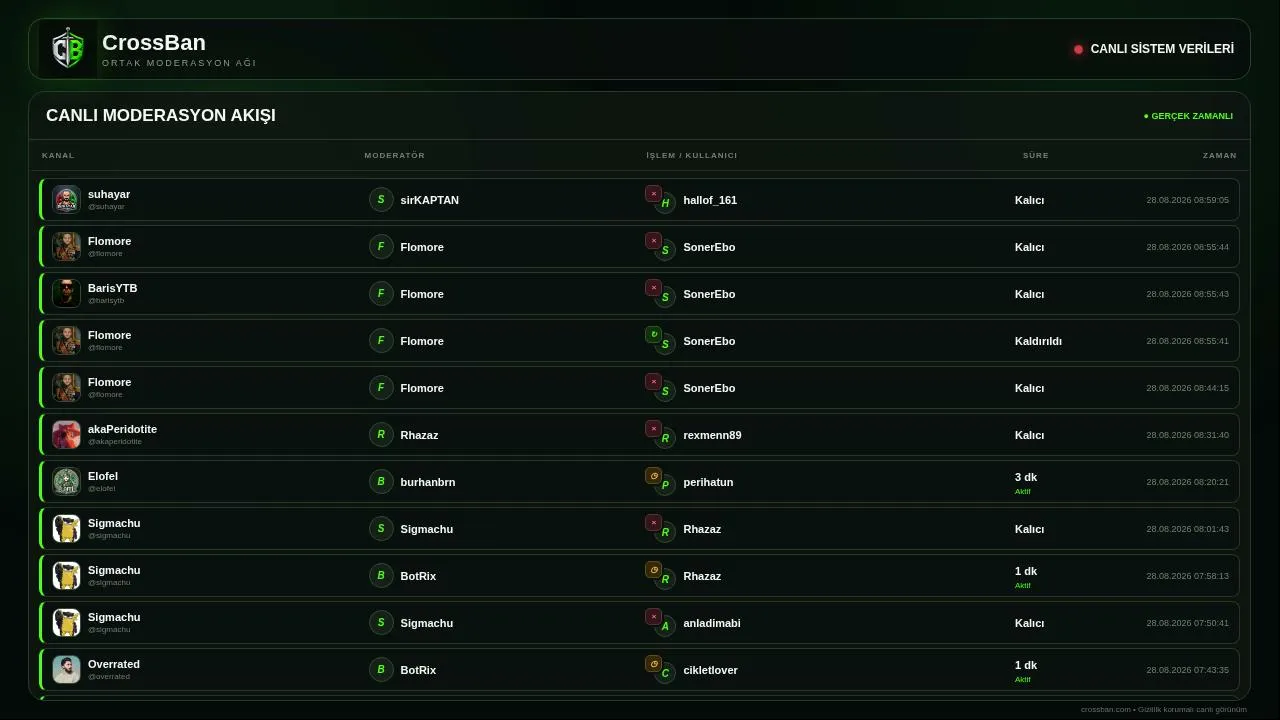Click GERÇEK ZAMANLI status label

pos(1188,116)
